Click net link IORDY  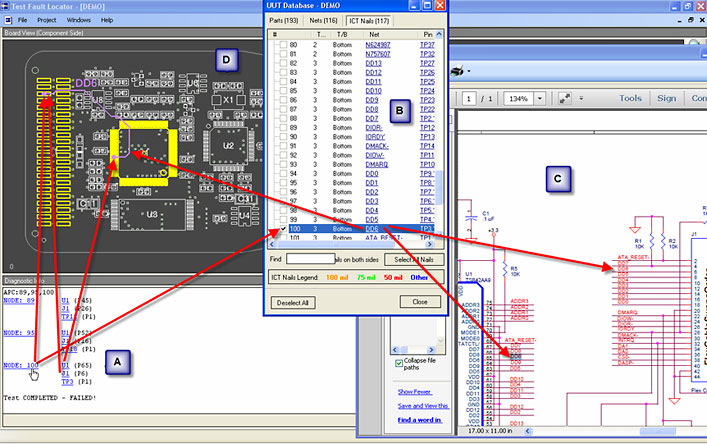point(375,137)
